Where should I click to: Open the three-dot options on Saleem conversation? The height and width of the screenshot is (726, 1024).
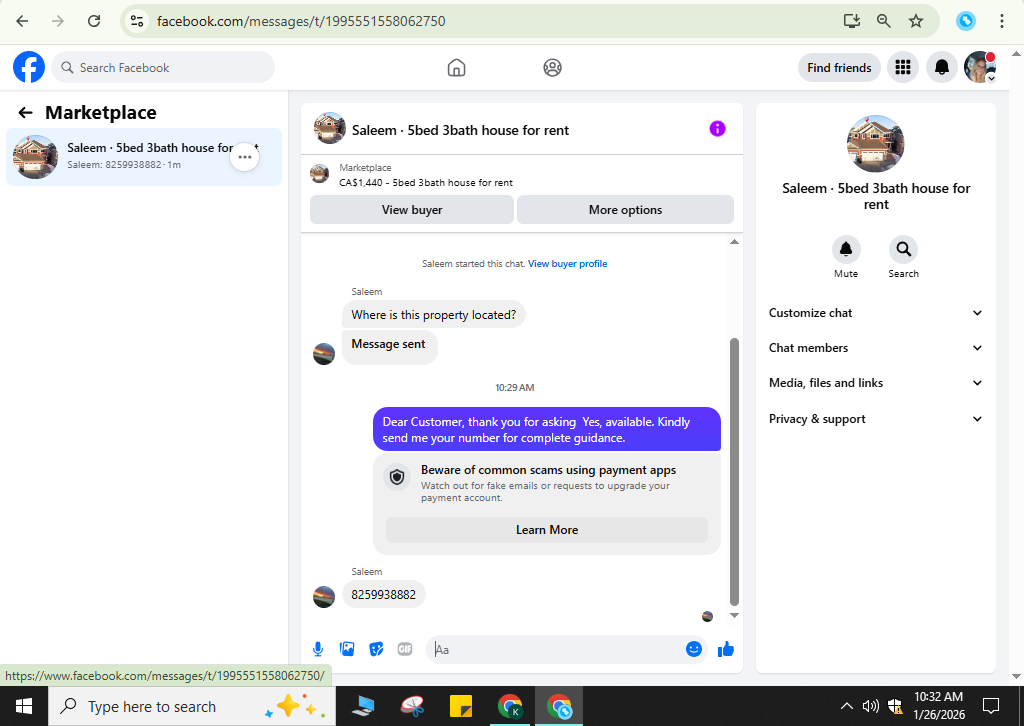coord(245,157)
